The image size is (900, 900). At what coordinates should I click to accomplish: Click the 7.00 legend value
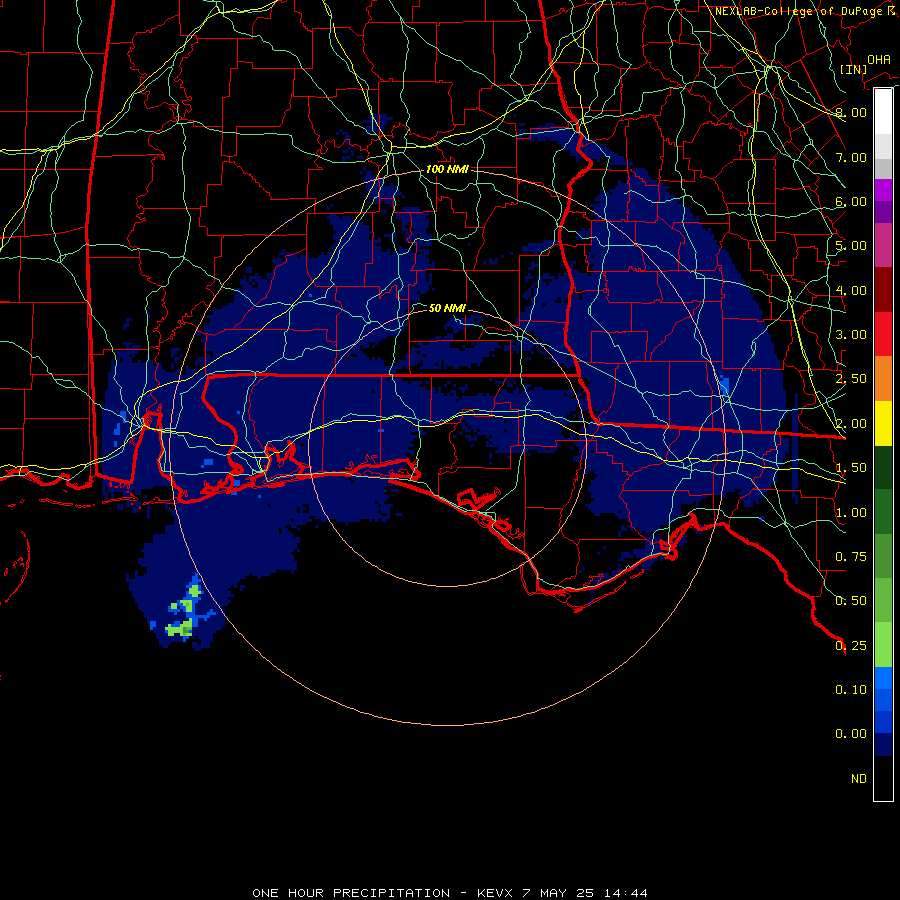(x=851, y=157)
